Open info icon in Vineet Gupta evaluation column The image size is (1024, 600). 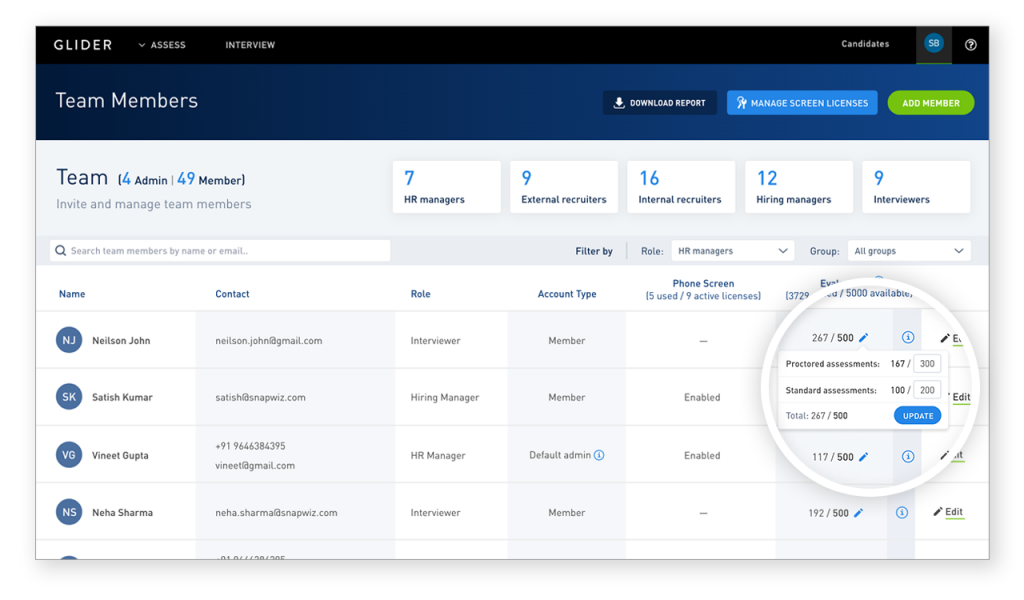click(908, 456)
